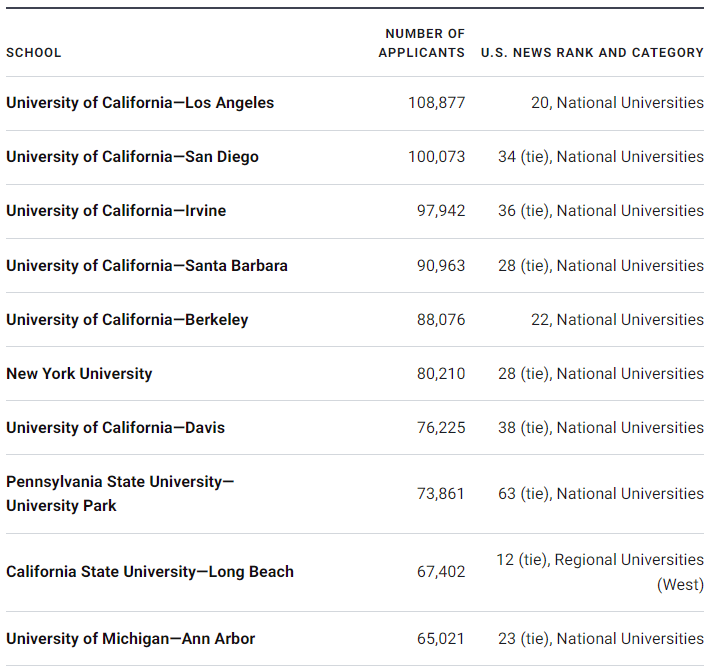This screenshot has height=672, width=712.
Task: Click the 80,210 applicants value
Action: (440, 374)
